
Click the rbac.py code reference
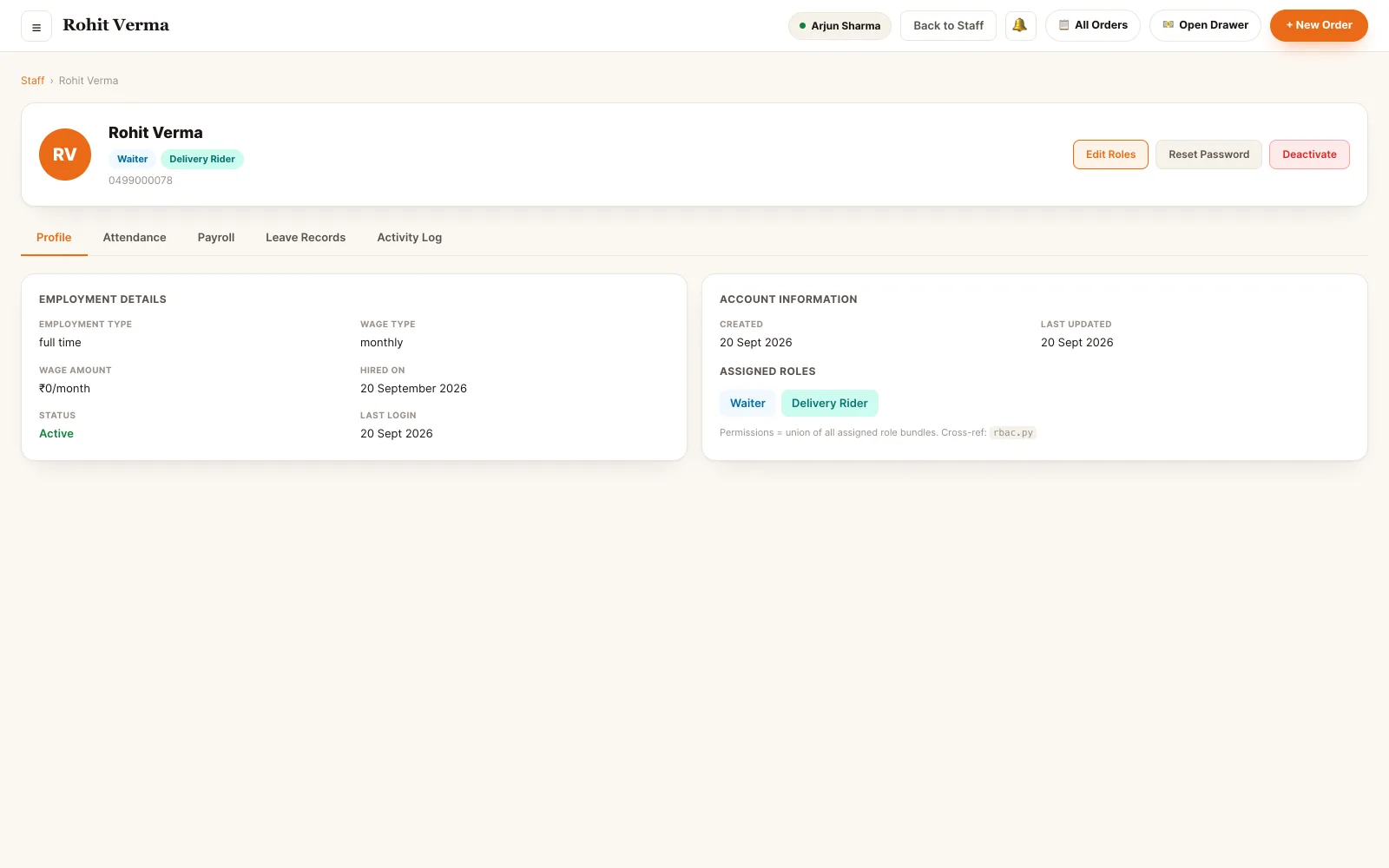[1013, 433]
